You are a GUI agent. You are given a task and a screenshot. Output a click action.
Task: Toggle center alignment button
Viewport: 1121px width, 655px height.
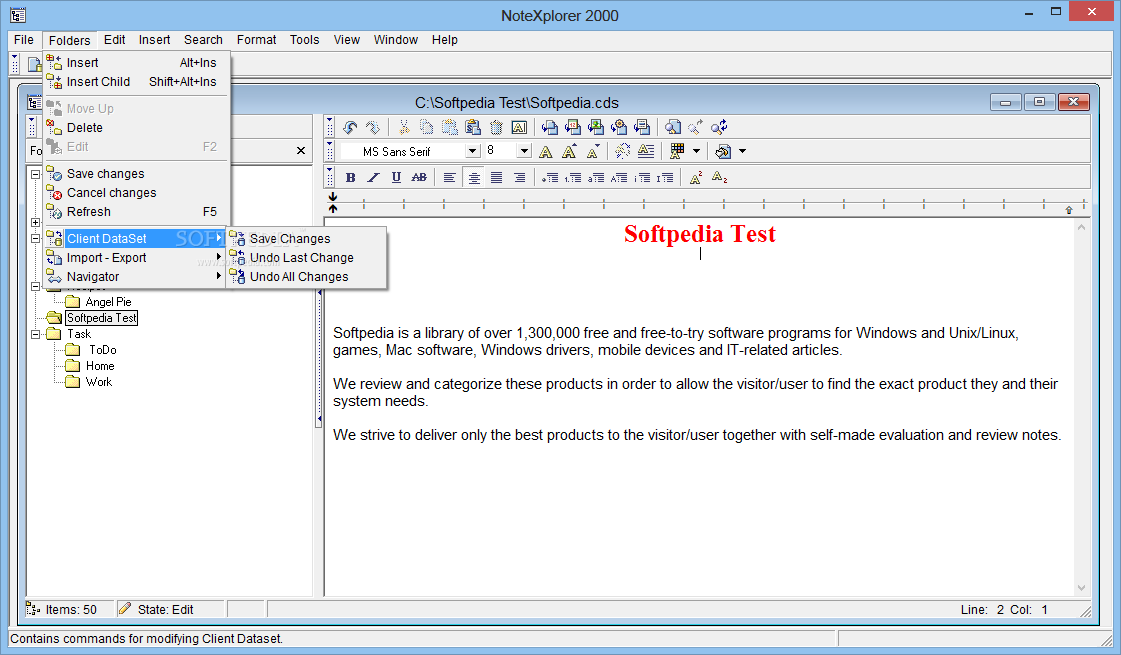tap(473, 177)
